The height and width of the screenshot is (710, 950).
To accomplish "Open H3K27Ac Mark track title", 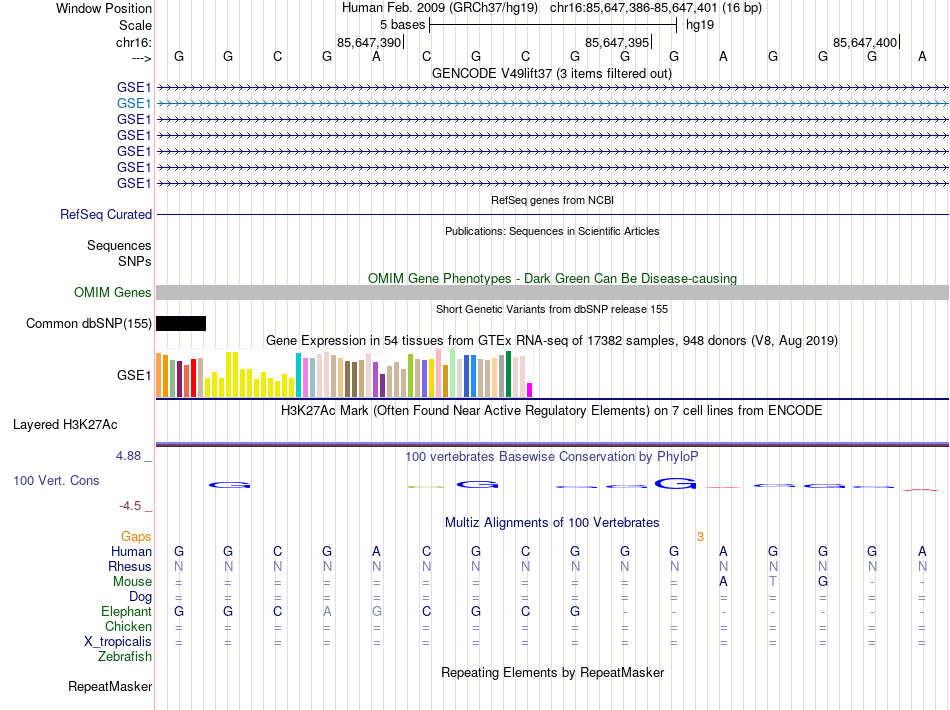I will pos(552,411).
